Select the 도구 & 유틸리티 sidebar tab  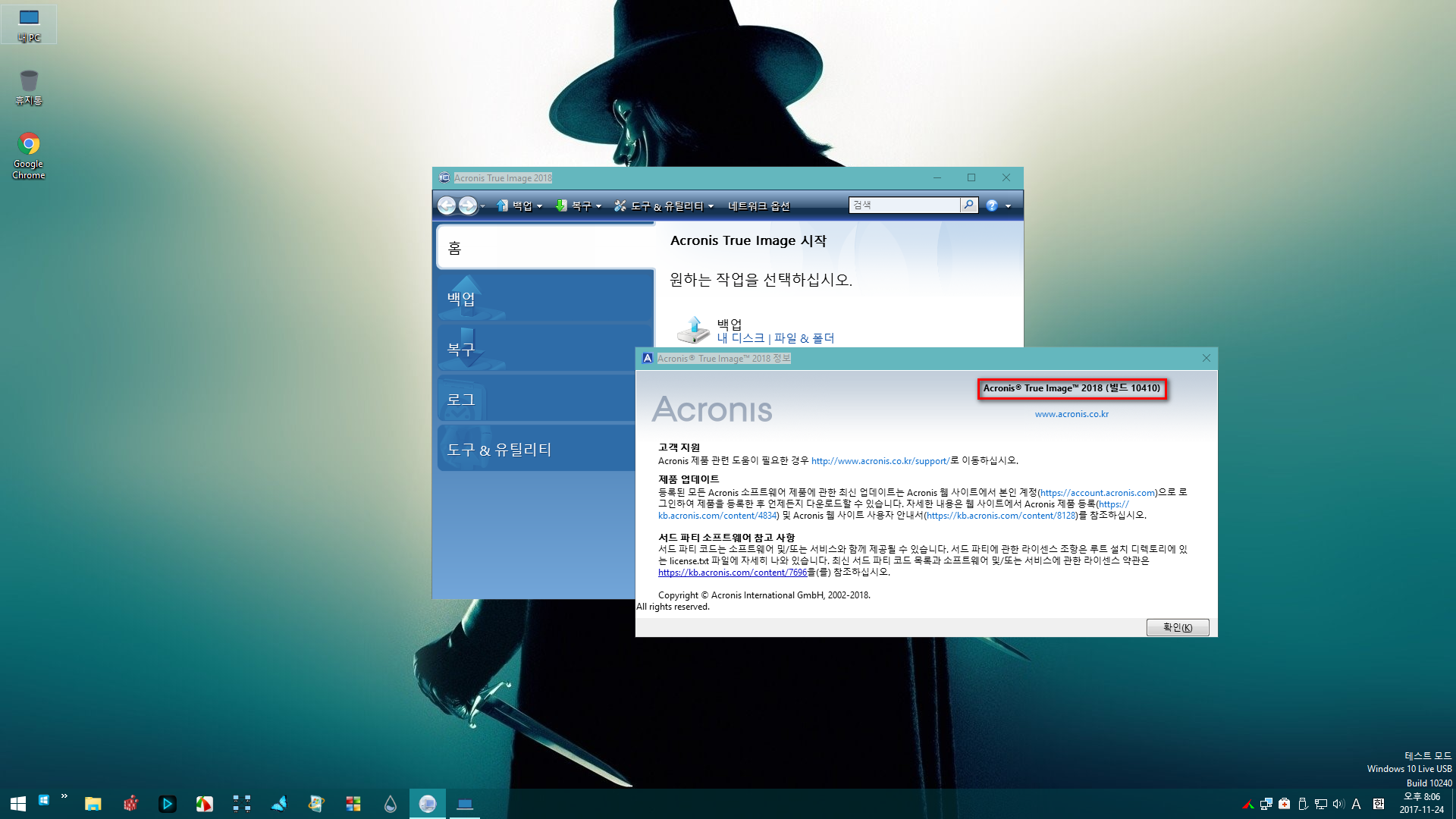click(537, 448)
